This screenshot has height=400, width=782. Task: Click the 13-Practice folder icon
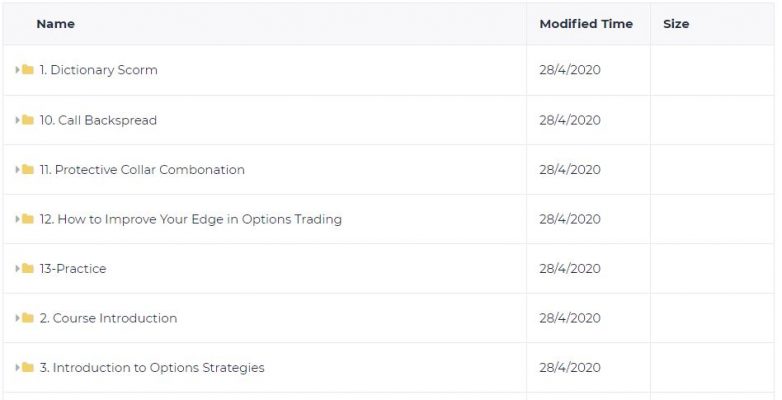coord(28,268)
